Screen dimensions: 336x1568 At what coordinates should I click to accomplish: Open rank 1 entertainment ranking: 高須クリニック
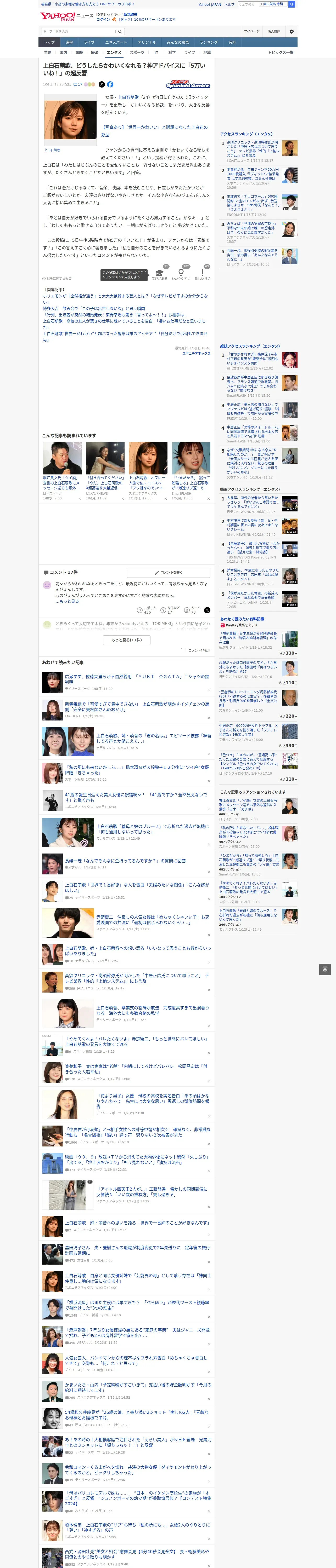253,149
